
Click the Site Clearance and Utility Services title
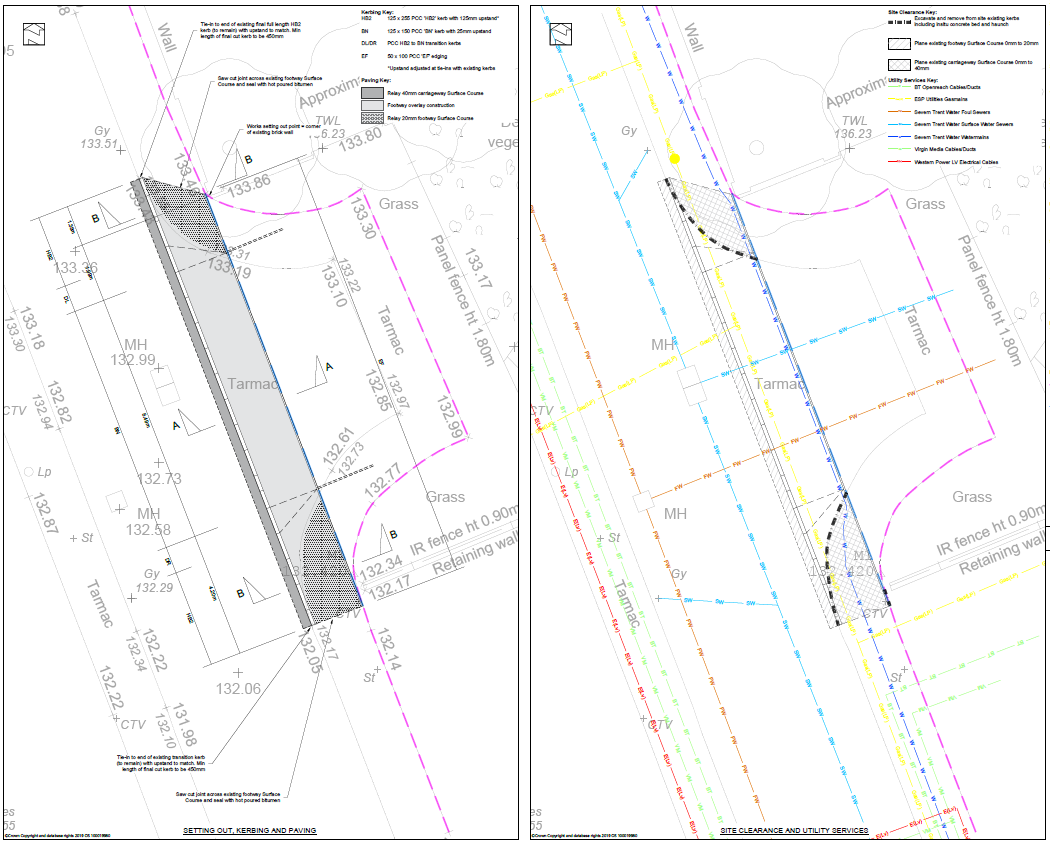(794, 831)
